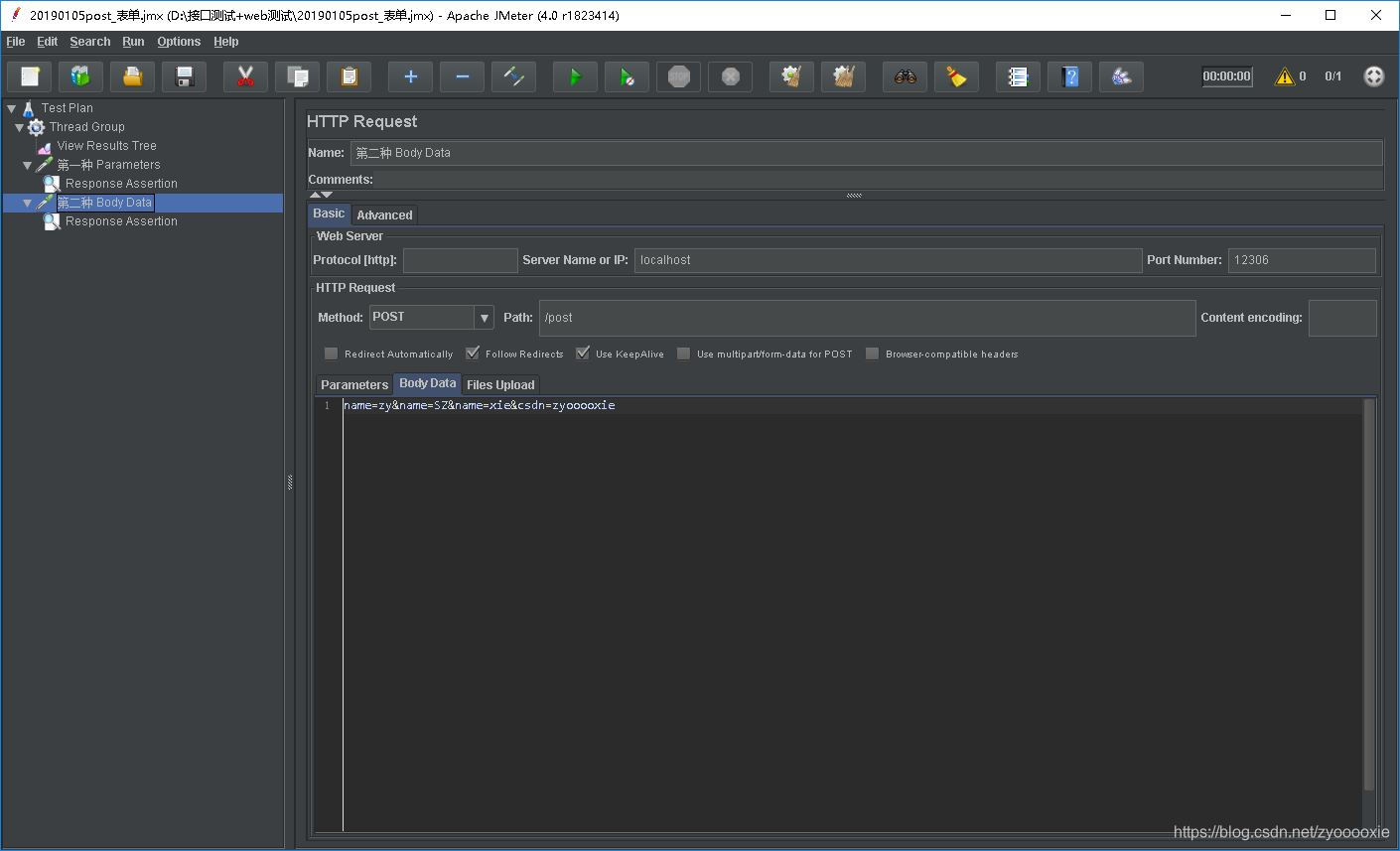This screenshot has height=851, width=1400.
Task: Switch to the Files Upload tab
Action: point(500,384)
